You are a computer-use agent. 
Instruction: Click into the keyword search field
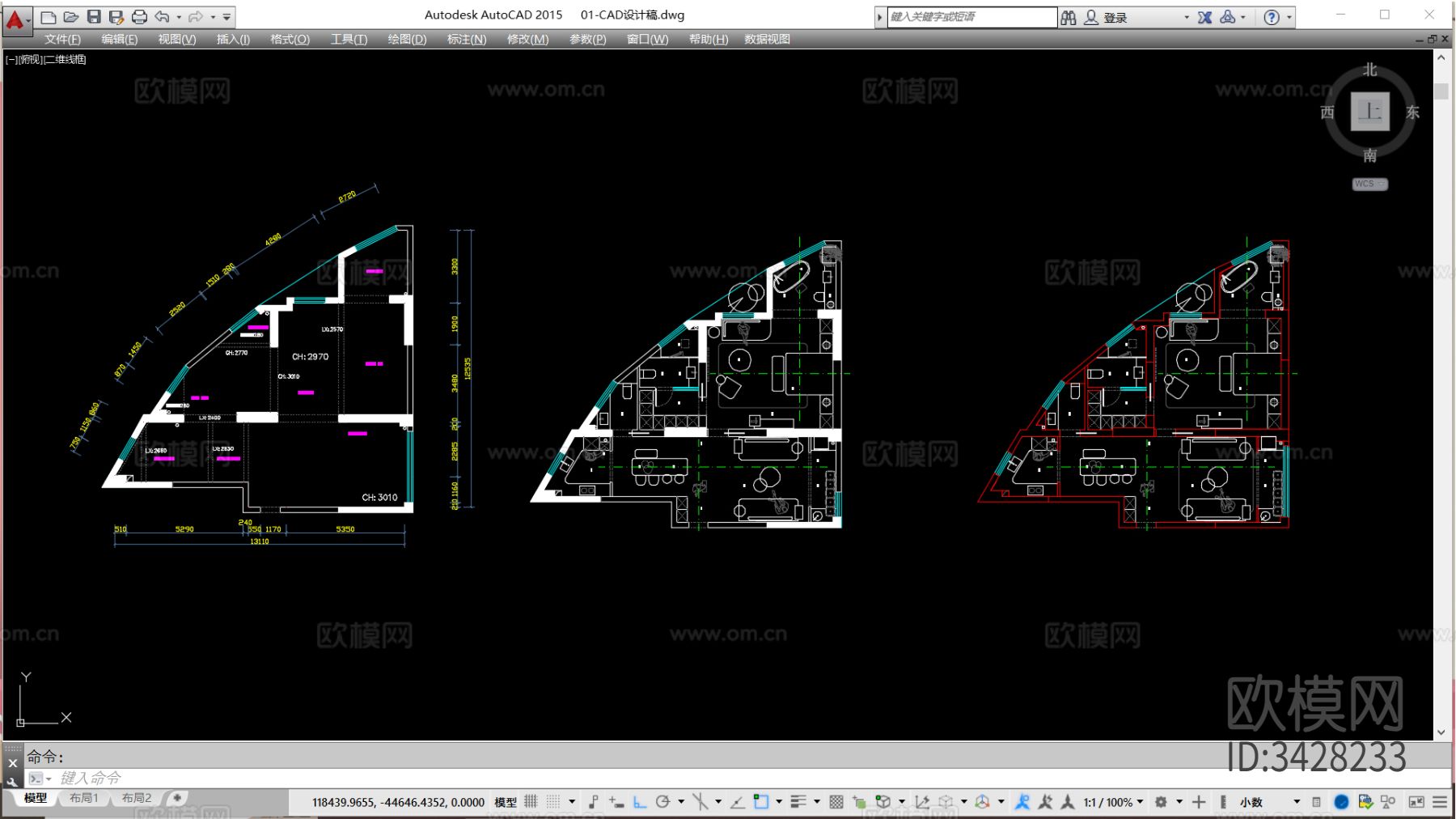click(x=971, y=17)
